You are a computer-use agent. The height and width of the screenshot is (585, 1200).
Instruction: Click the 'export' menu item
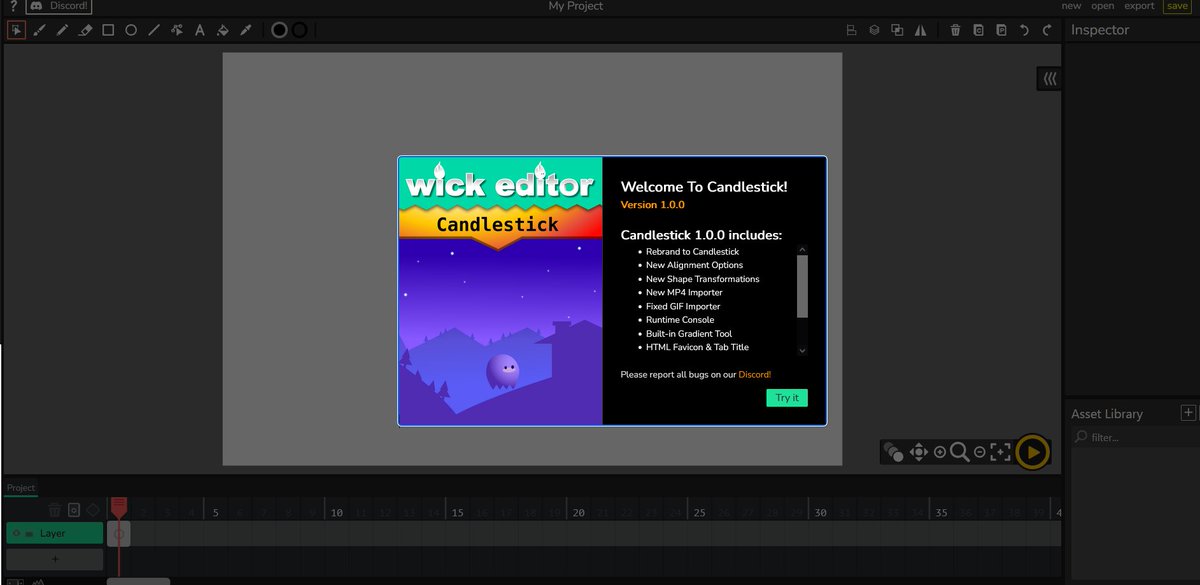pyautogui.click(x=1139, y=6)
